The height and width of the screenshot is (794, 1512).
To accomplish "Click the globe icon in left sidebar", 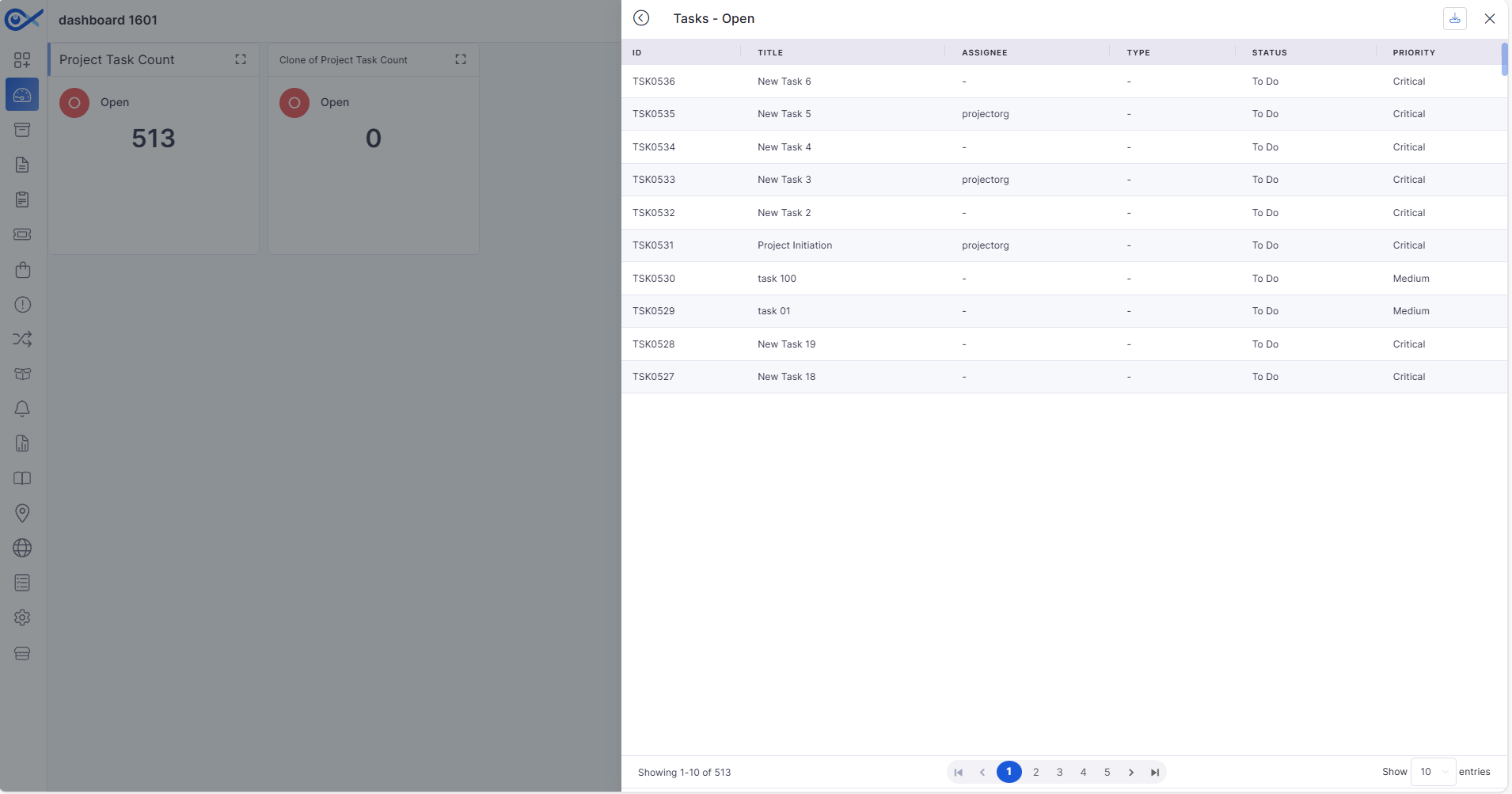I will coord(22,548).
